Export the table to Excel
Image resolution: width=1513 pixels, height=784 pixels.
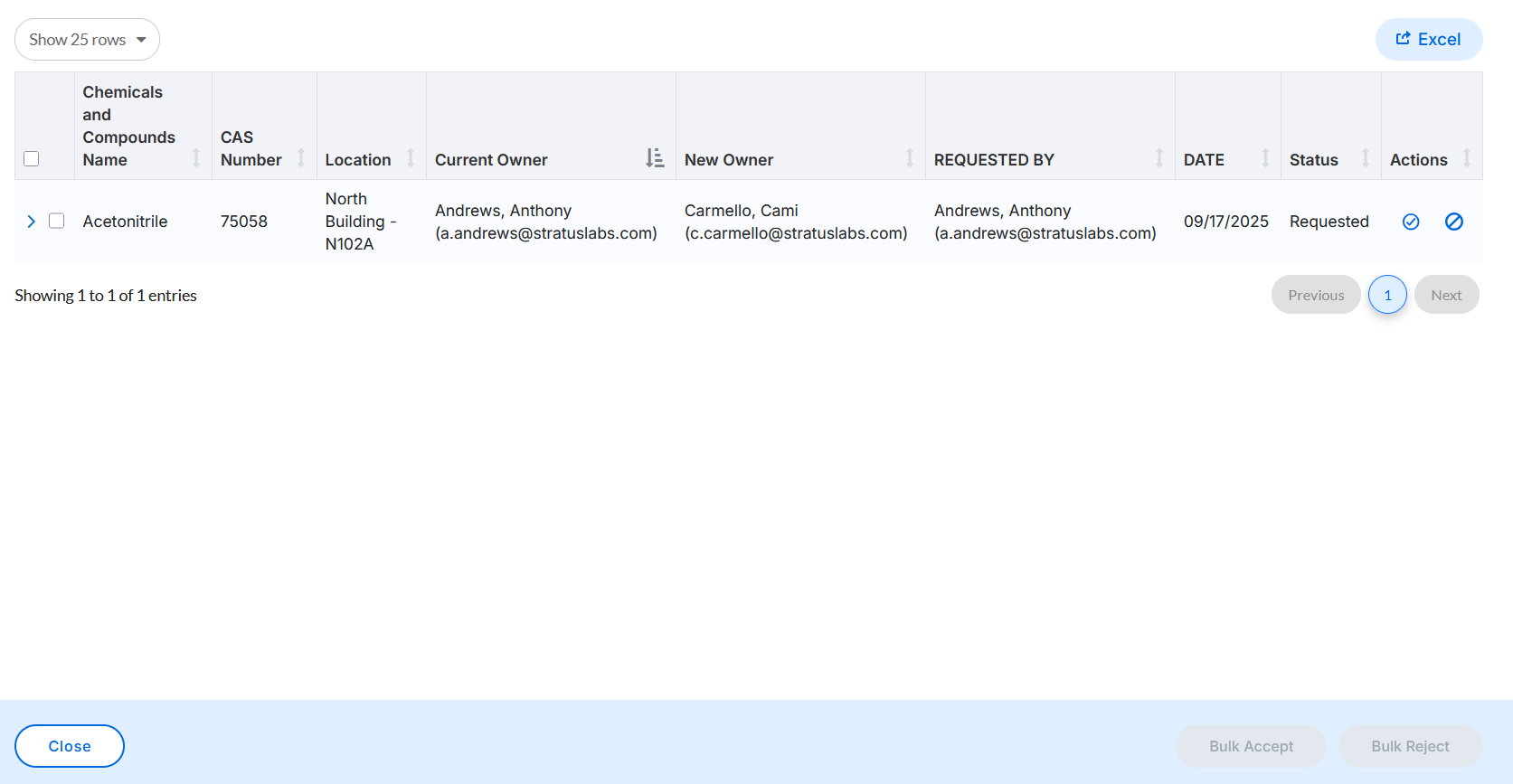pos(1429,40)
